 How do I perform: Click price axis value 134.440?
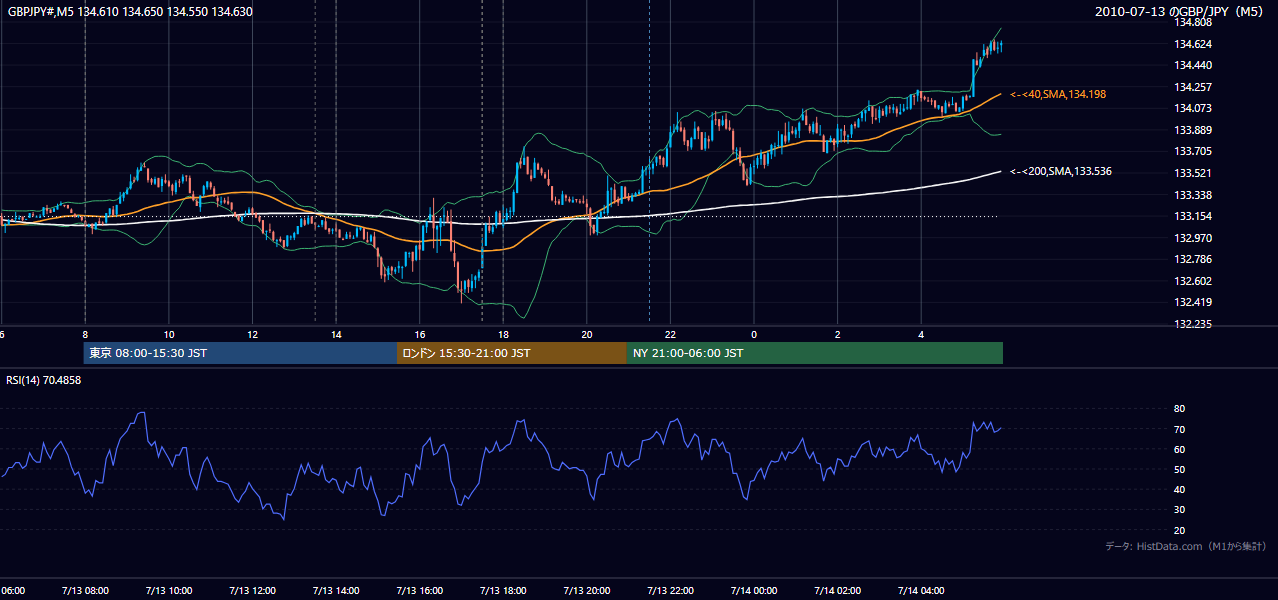(1194, 65)
